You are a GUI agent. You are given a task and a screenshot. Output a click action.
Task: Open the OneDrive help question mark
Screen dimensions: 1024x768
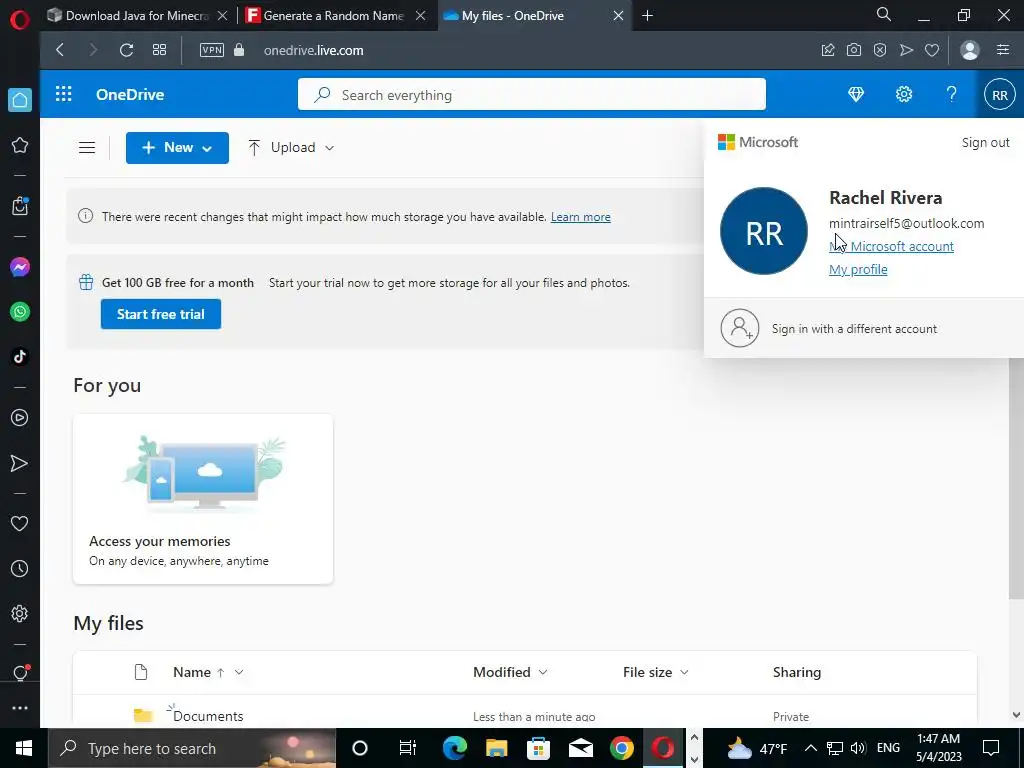pos(952,94)
